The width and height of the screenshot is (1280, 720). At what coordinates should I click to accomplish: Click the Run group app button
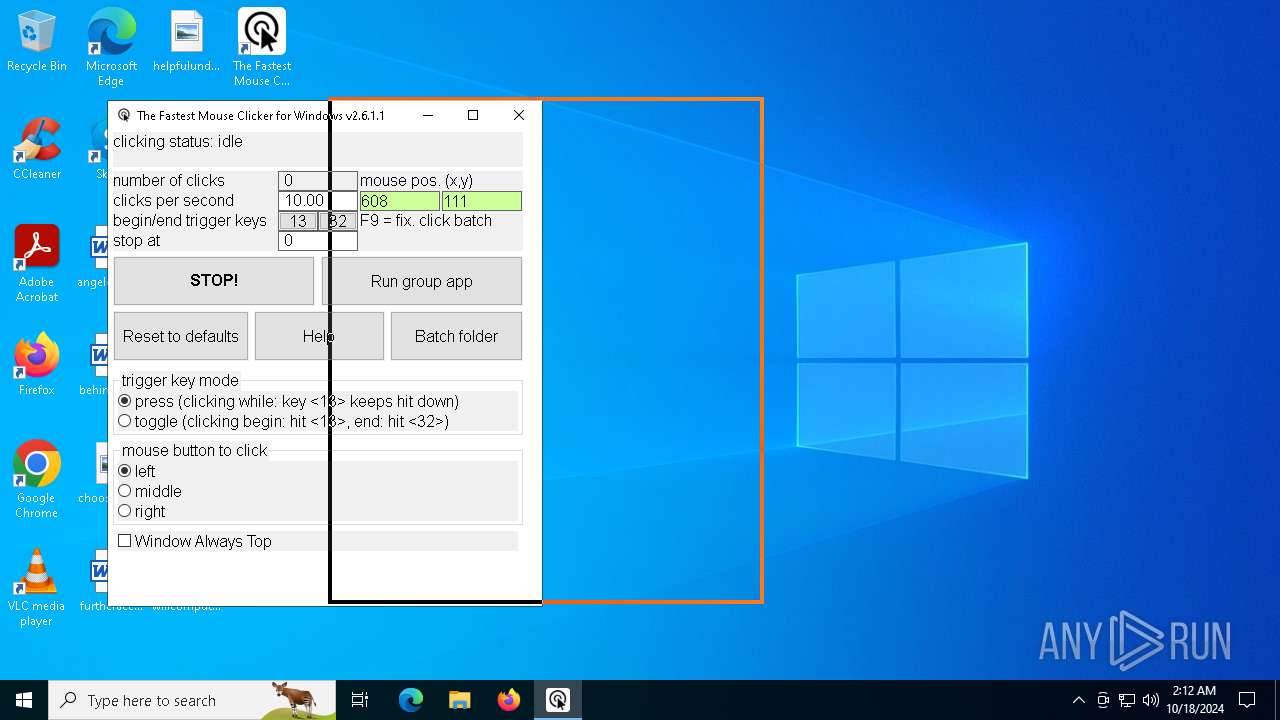[x=421, y=281]
